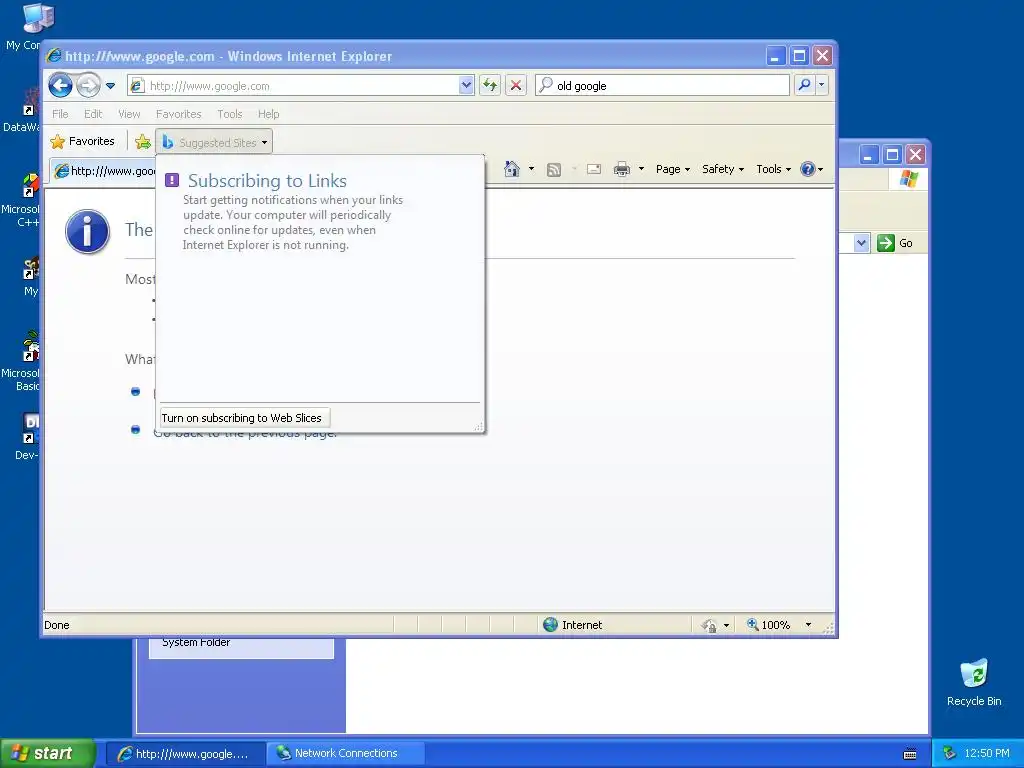Click the Home icon in command bar
Screen dimensions: 1024x768
tap(512, 169)
